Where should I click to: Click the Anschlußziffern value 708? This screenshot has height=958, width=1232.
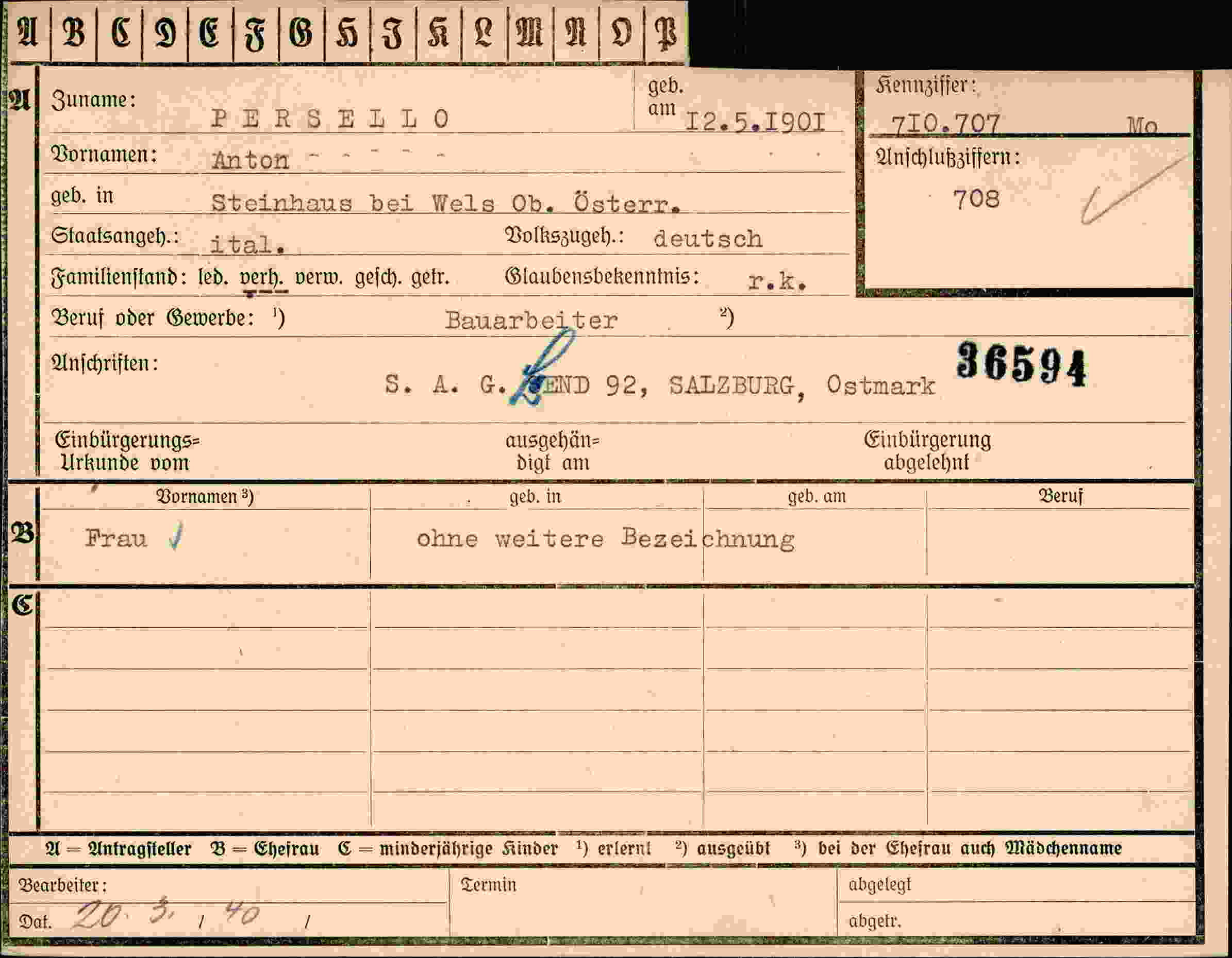(976, 199)
